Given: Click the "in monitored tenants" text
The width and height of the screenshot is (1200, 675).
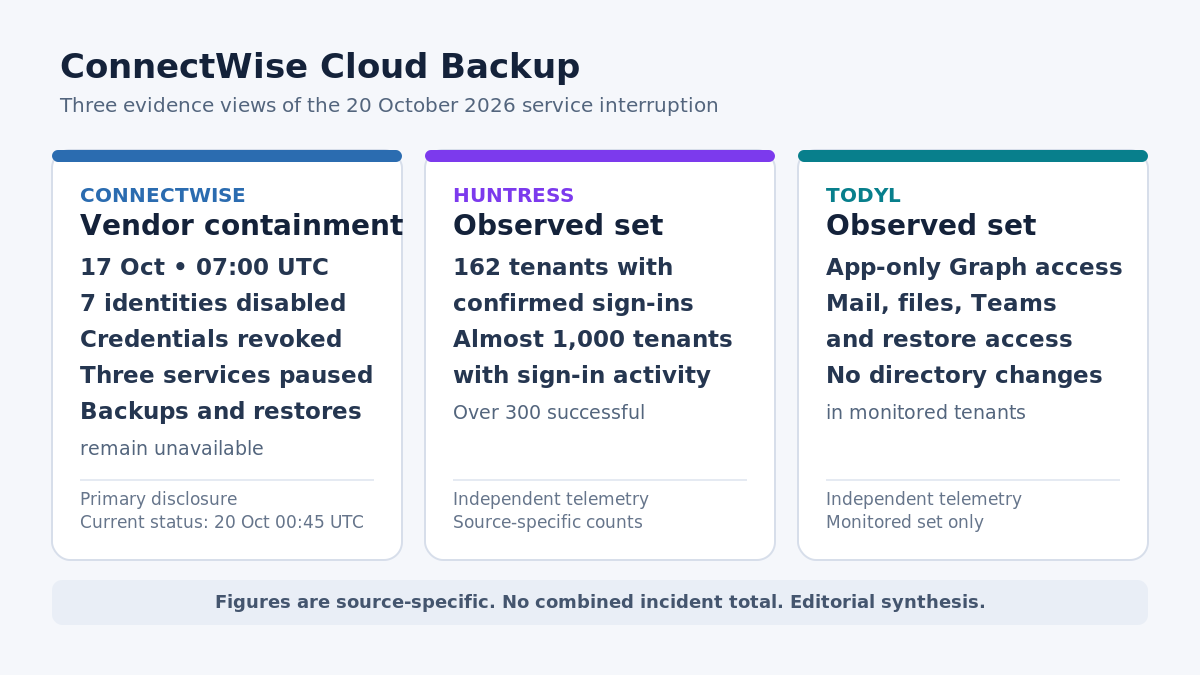Looking at the screenshot, I should point(926,413).
